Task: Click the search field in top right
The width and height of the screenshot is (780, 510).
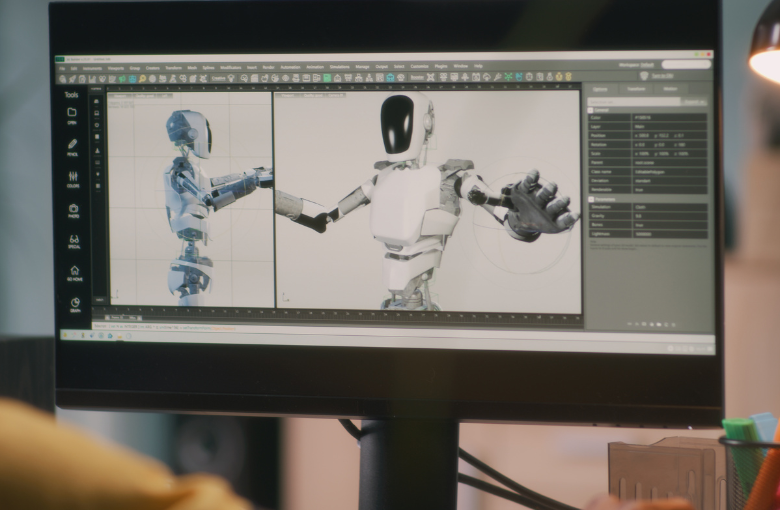Action: tap(686, 64)
